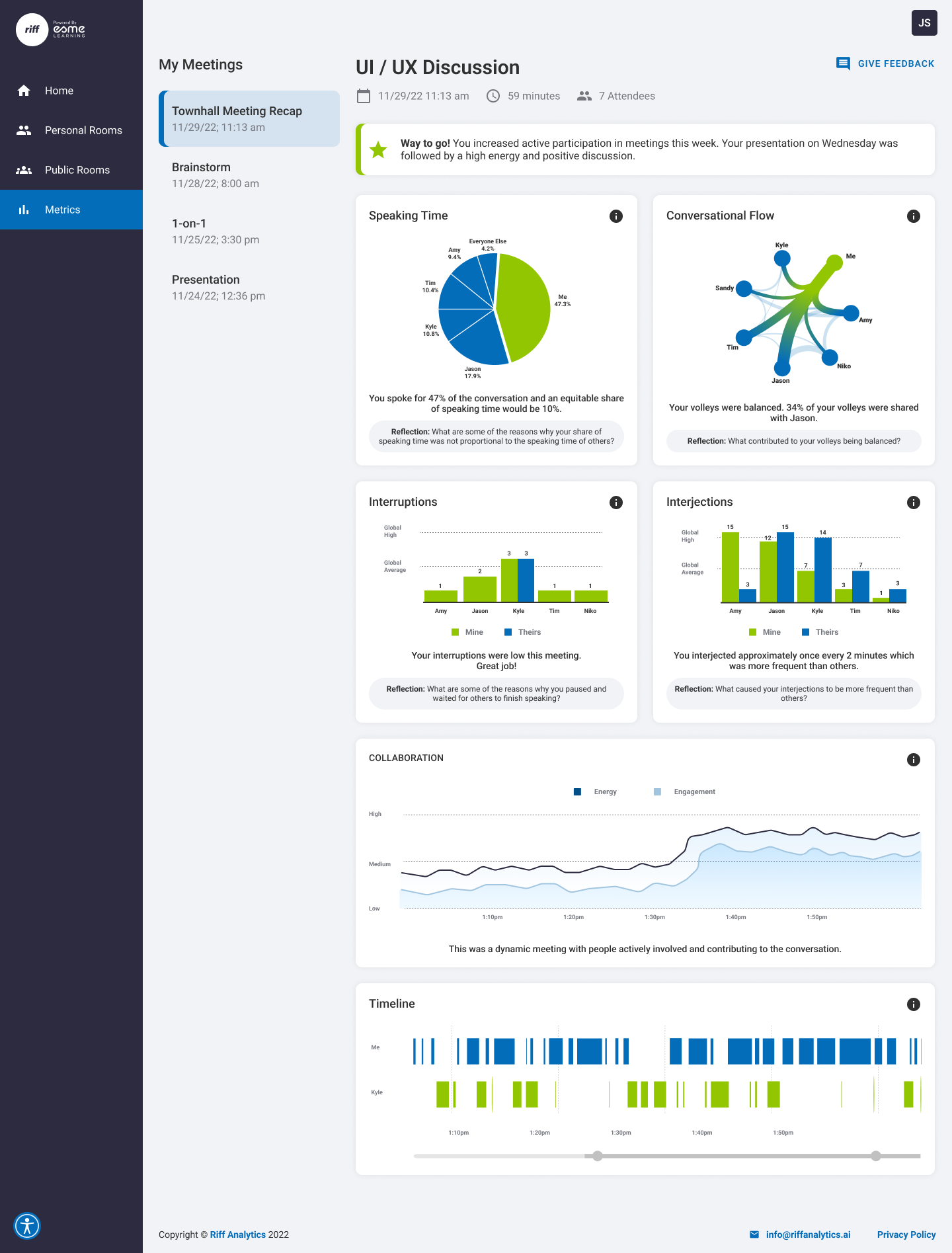
Task: Click the clock icon beside 59 minutes
Action: click(x=493, y=96)
